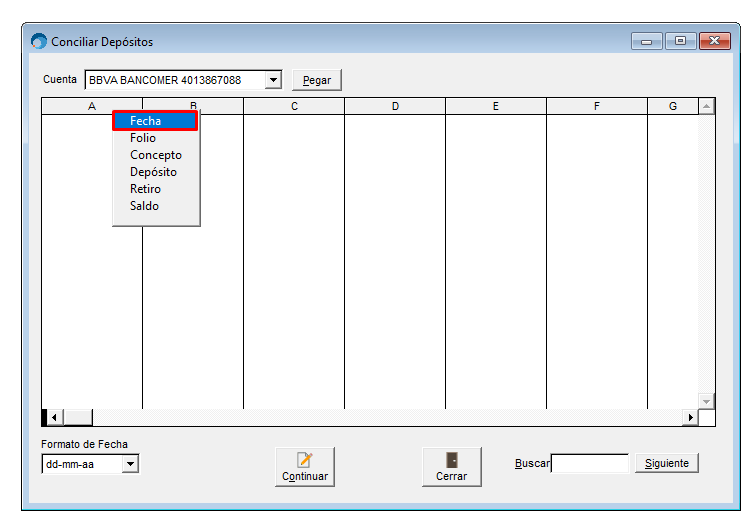Click the Siguiente search button
This screenshot has width=755, height=520.
click(x=666, y=463)
